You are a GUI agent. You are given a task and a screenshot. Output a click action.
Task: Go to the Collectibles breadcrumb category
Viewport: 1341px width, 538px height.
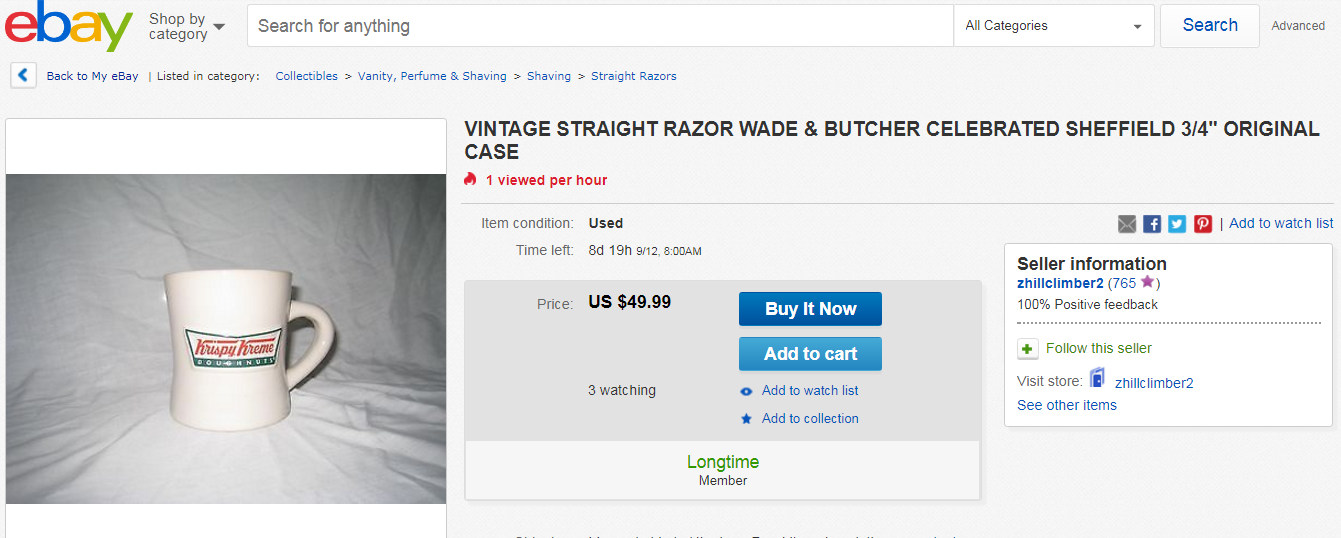[306, 76]
